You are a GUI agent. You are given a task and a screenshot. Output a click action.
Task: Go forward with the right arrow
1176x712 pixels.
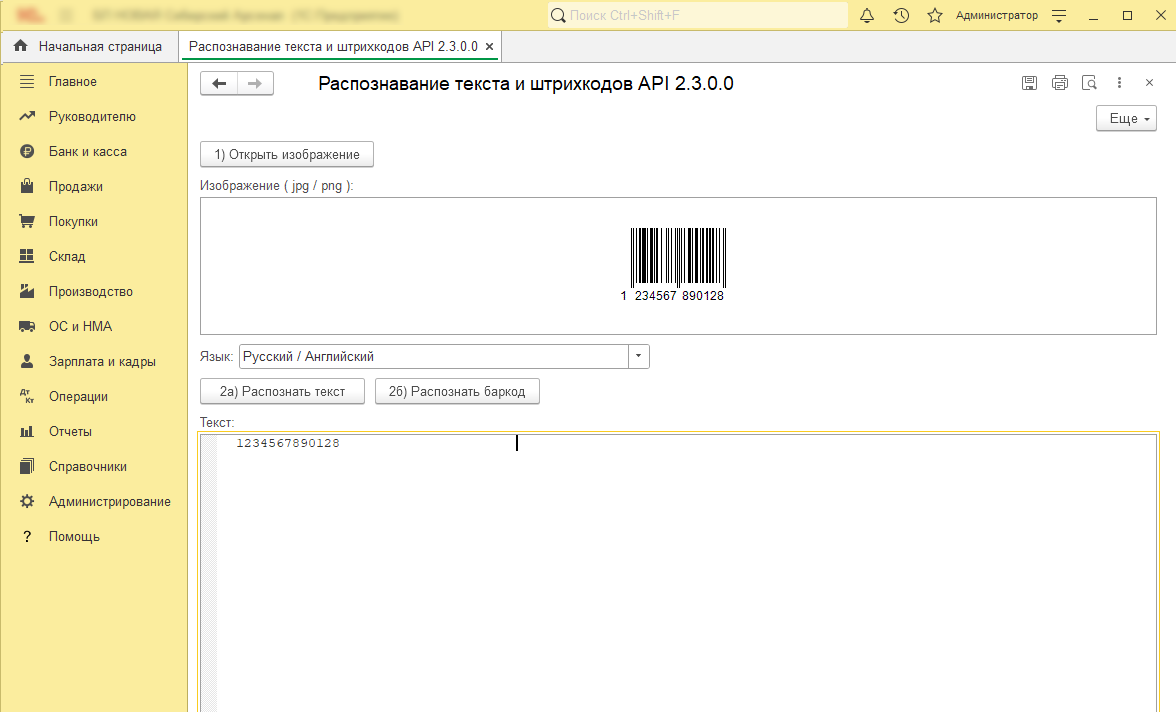tap(255, 83)
